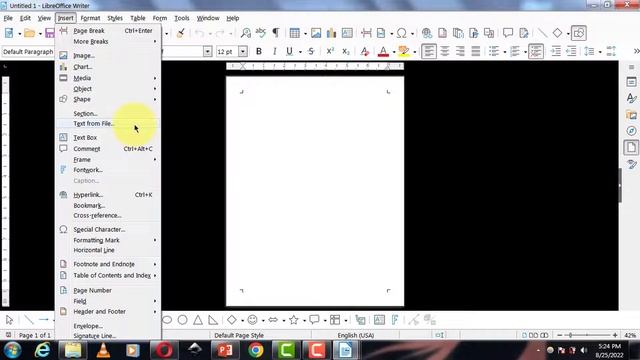Toggle superscript formatting
The width and height of the screenshot is (640, 360).
pos(330,51)
